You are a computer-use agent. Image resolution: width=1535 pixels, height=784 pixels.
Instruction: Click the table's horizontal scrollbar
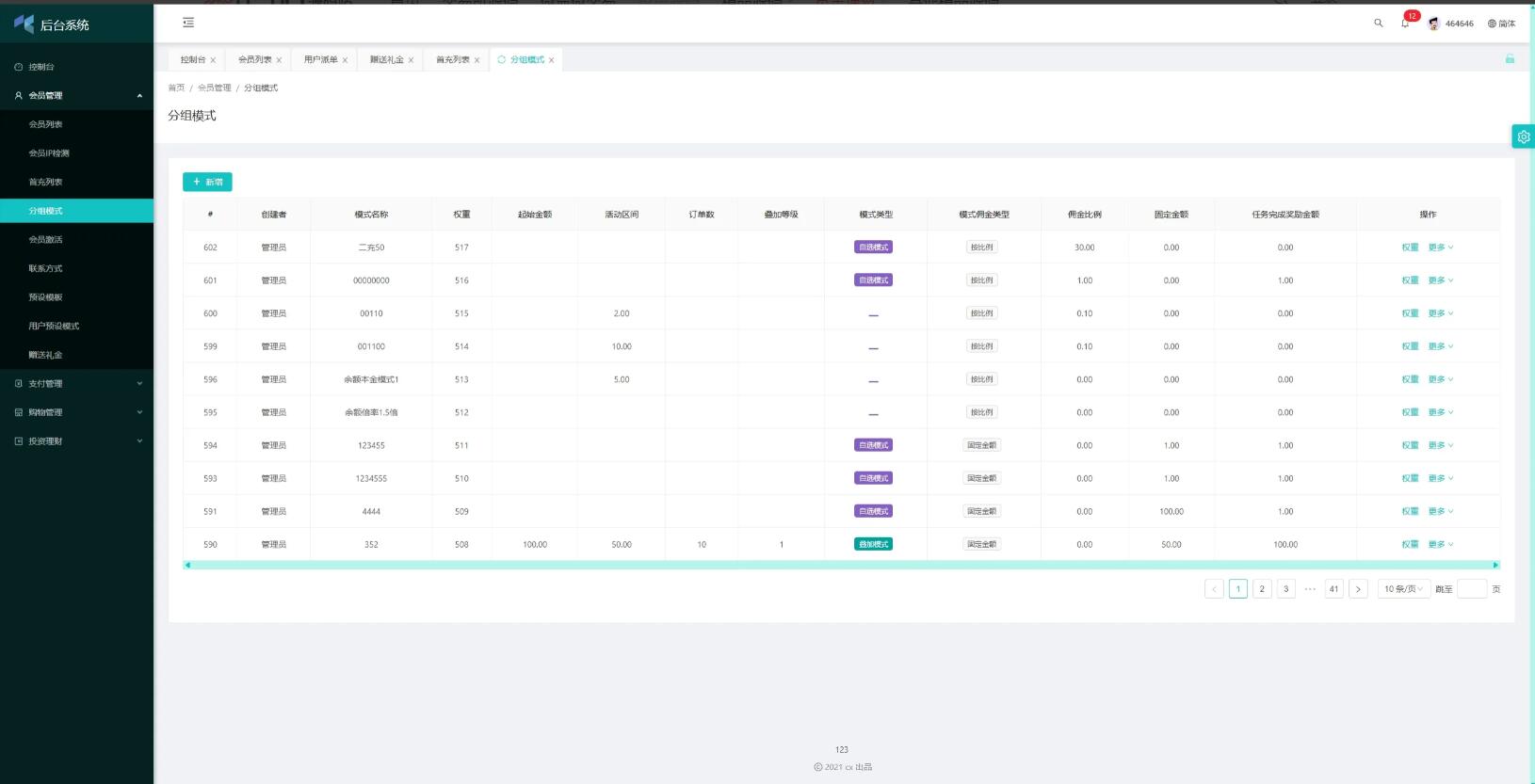coord(840,565)
